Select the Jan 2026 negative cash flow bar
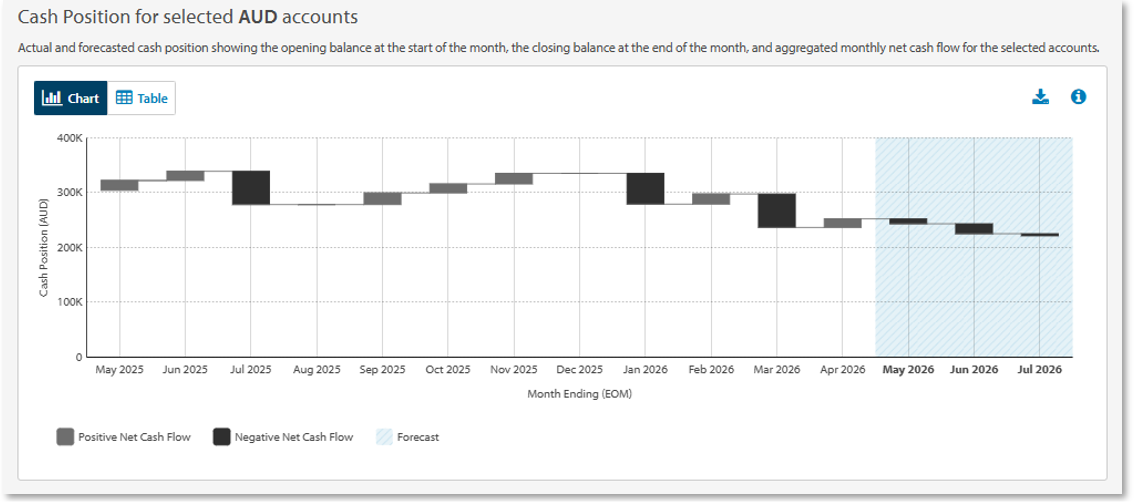The height and width of the screenshot is (502, 1135). point(646,189)
